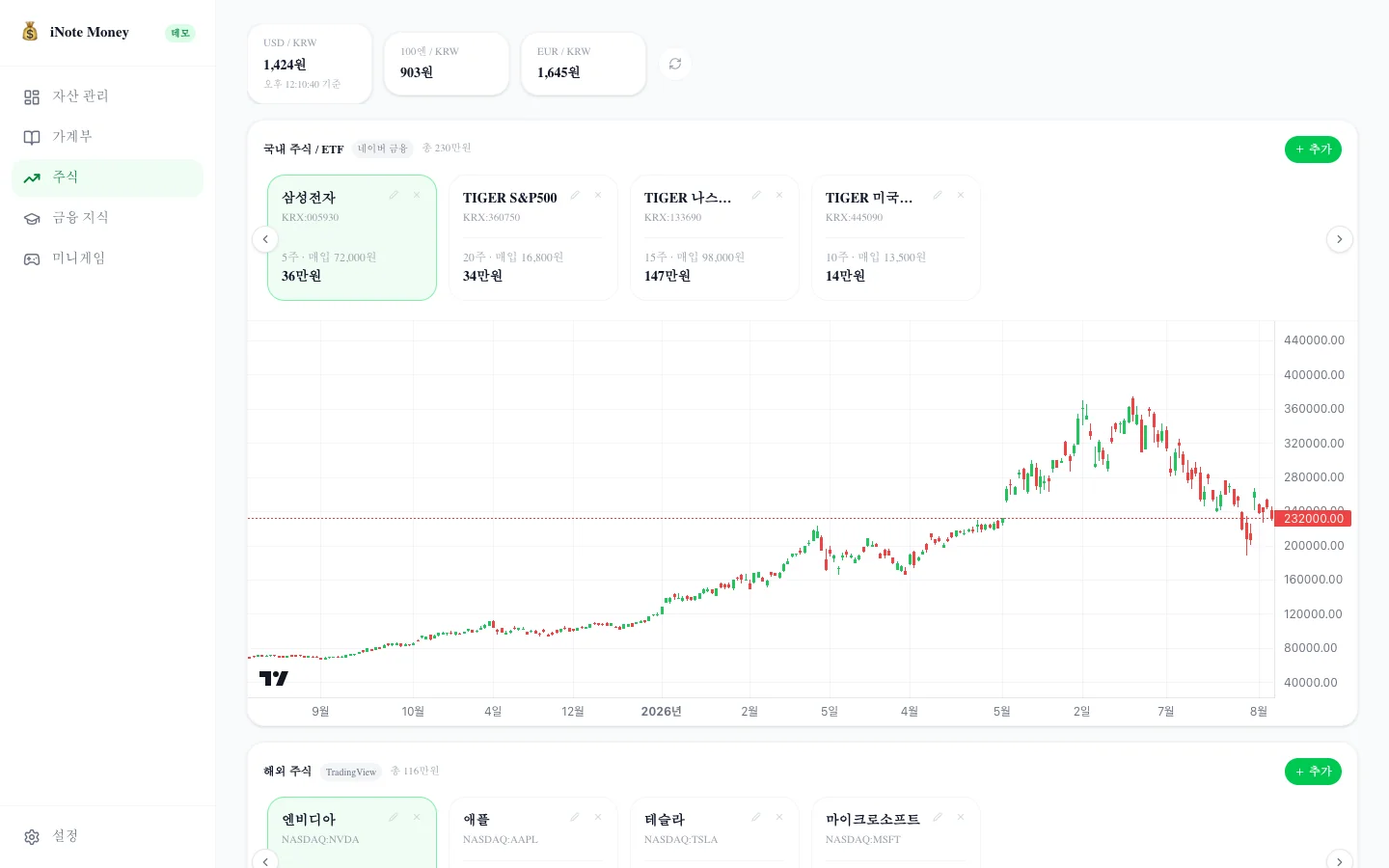The image size is (1389, 868).
Task: Go to 가계부 in the sidebar
Action: point(107,137)
